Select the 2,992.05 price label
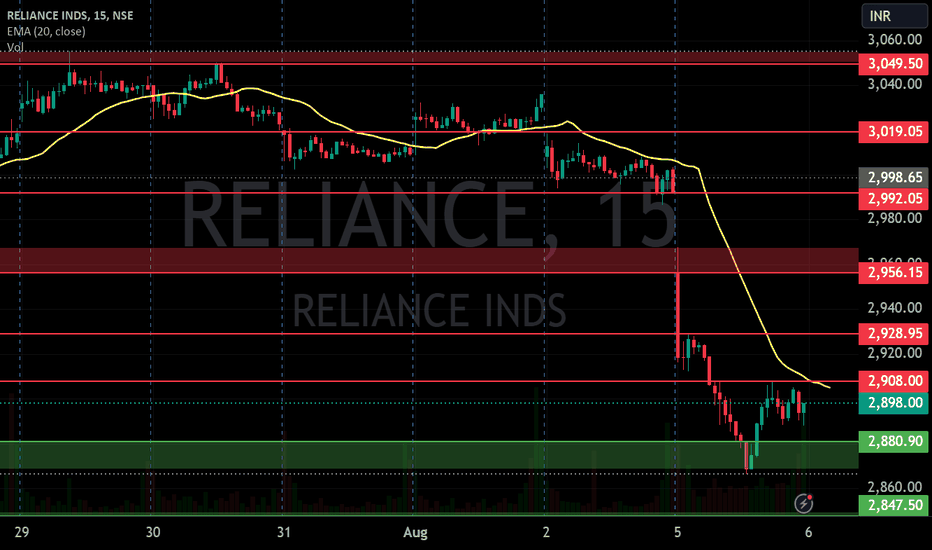Image resolution: width=932 pixels, height=550 pixels. click(x=894, y=199)
